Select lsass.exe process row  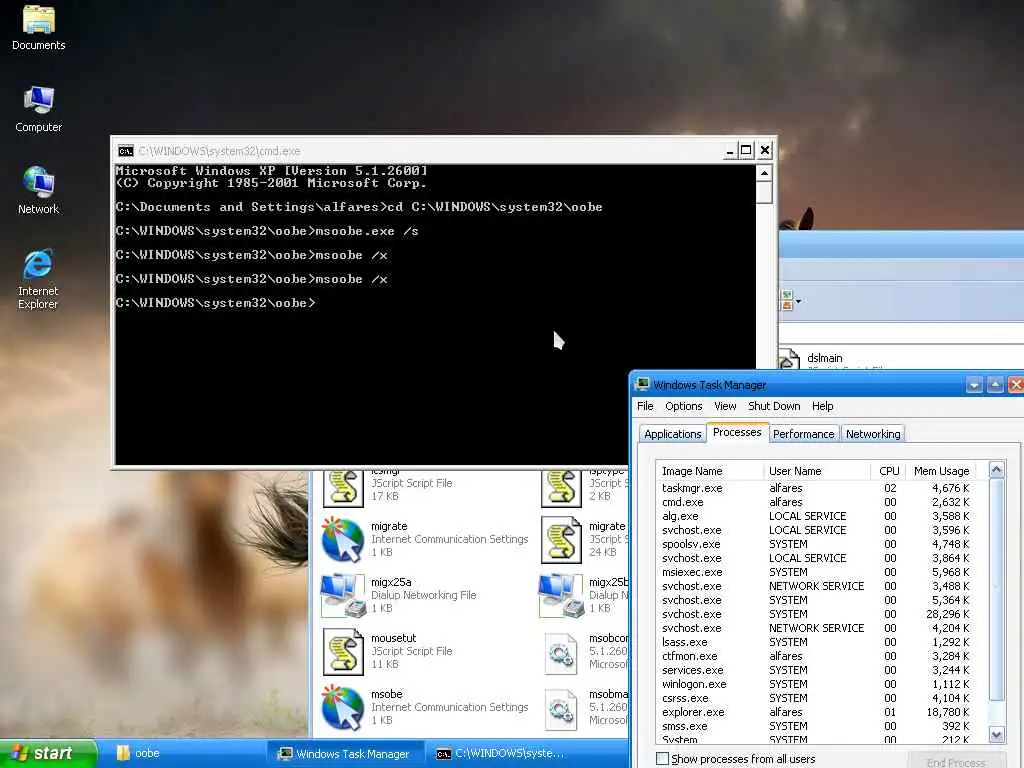(816, 642)
